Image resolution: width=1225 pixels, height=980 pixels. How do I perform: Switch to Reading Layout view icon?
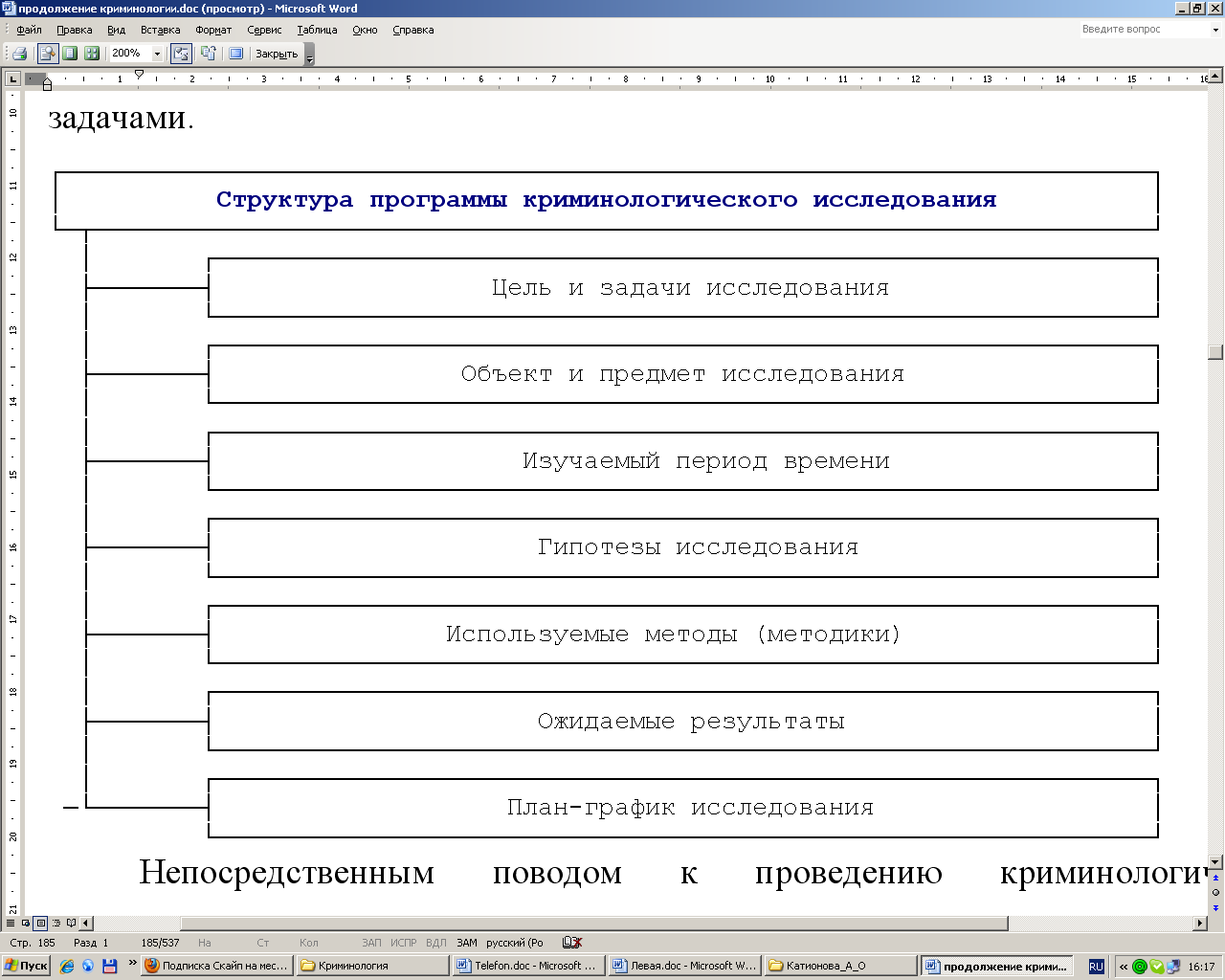click(x=72, y=924)
